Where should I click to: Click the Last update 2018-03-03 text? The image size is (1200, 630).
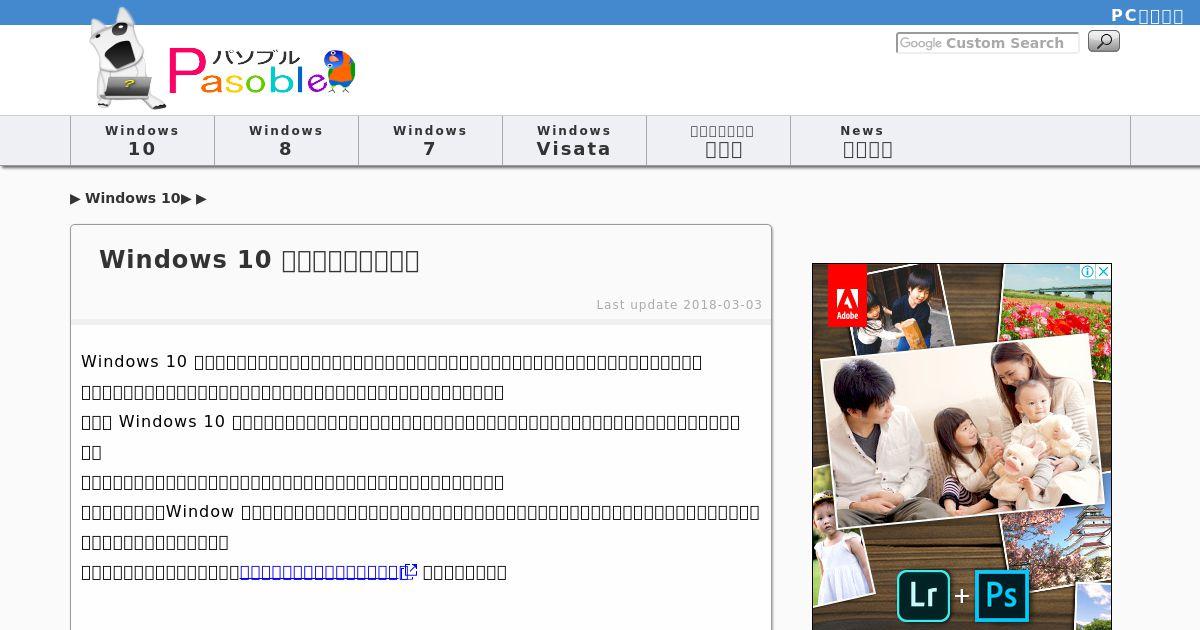point(679,305)
